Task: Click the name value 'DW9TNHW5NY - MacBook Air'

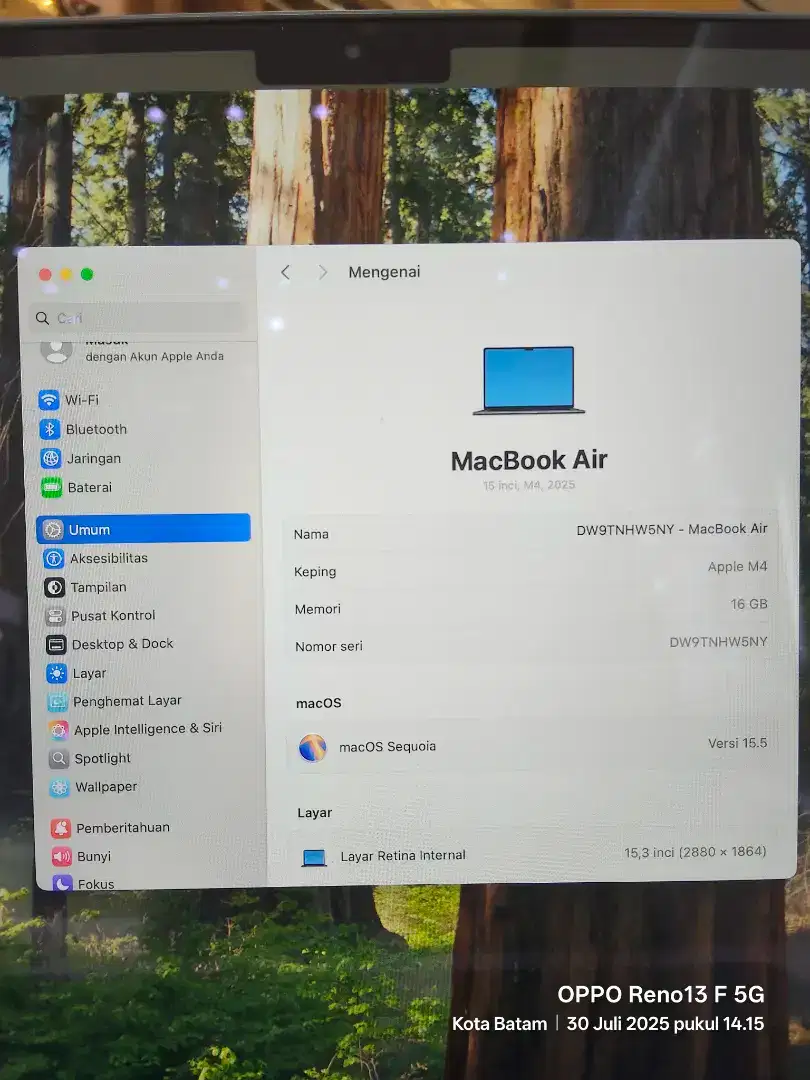Action: click(x=672, y=529)
